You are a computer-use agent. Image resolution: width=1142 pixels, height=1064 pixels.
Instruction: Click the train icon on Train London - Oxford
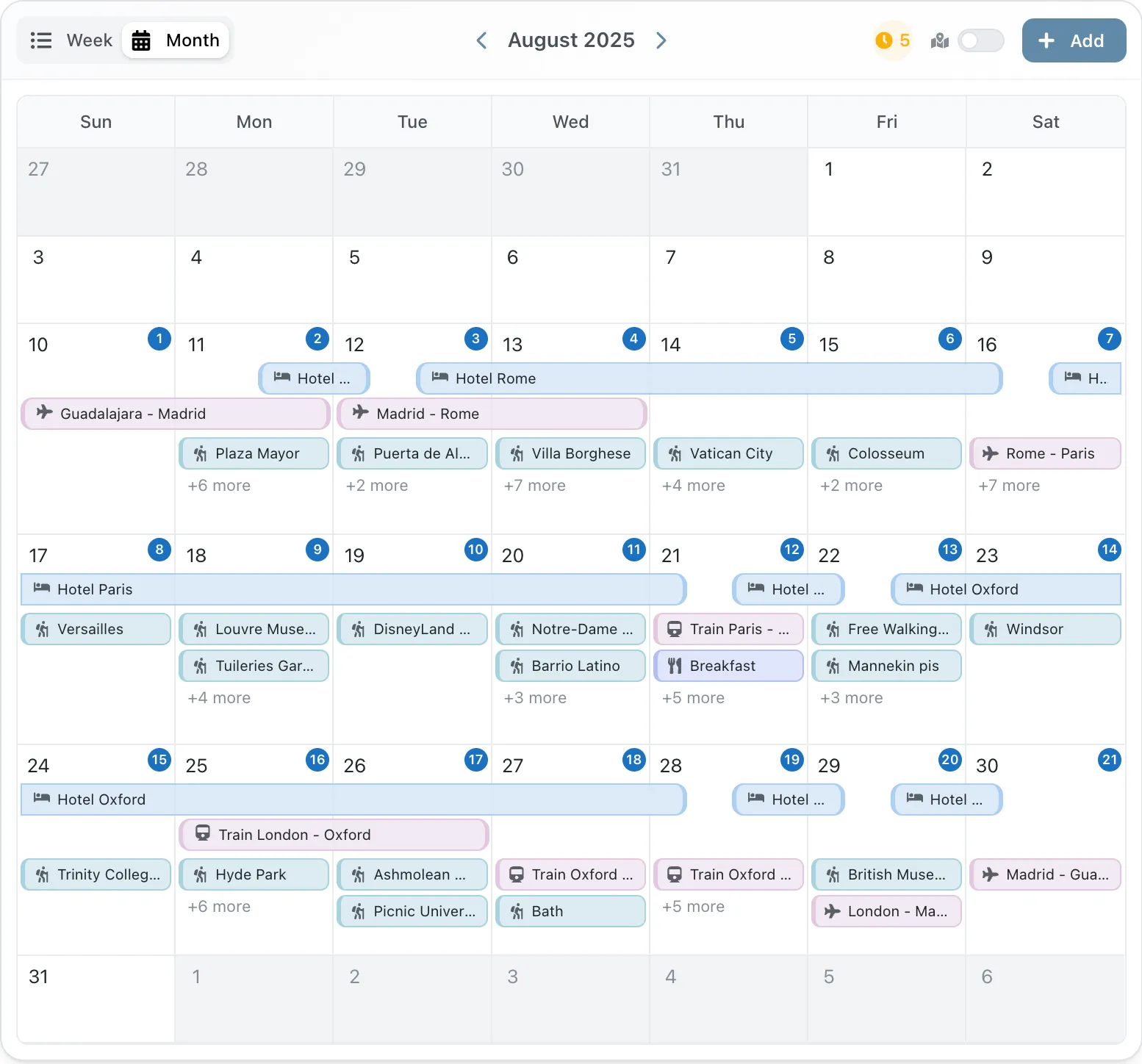[203, 834]
